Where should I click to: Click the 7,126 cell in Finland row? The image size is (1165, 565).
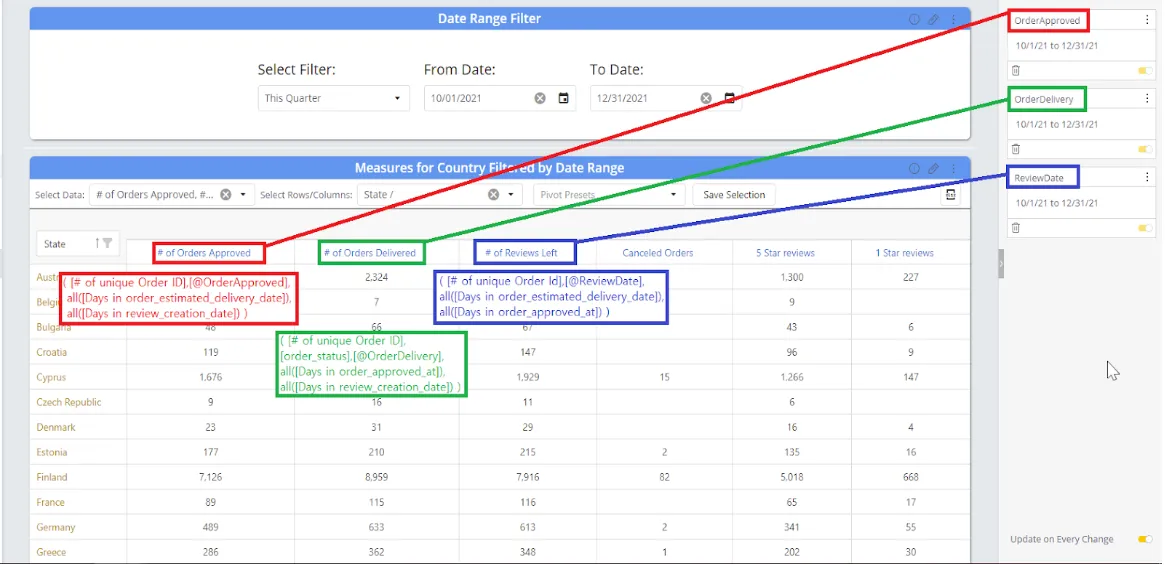pyautogui.click(x=210, y=477)
